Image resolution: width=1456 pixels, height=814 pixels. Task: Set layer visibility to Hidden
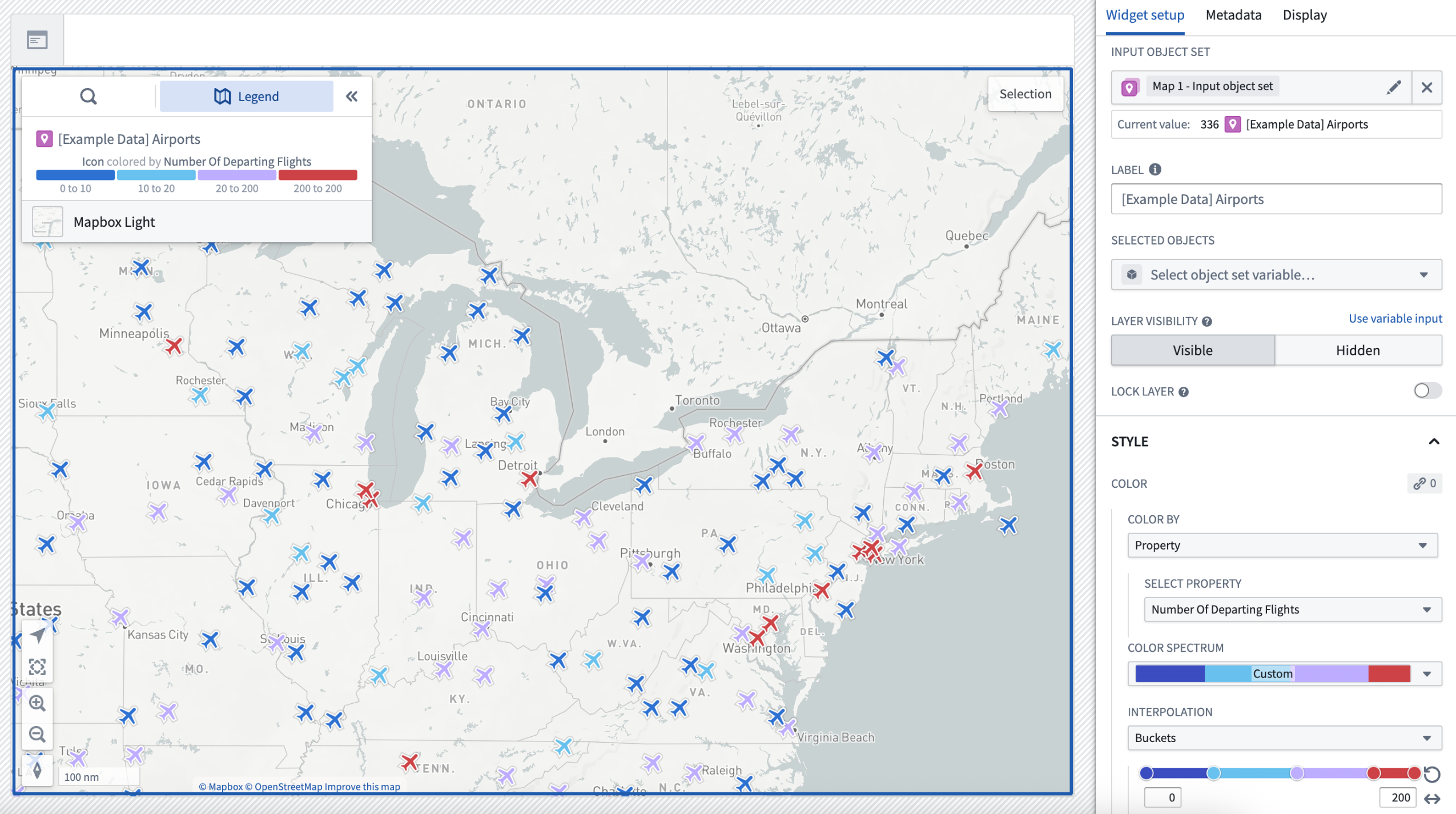coord(1358,350)
